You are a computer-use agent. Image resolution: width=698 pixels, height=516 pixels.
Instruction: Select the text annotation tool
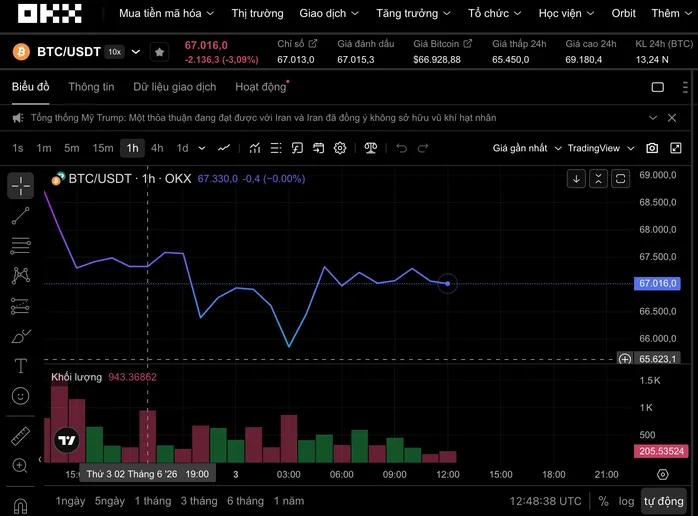[20, 366]
